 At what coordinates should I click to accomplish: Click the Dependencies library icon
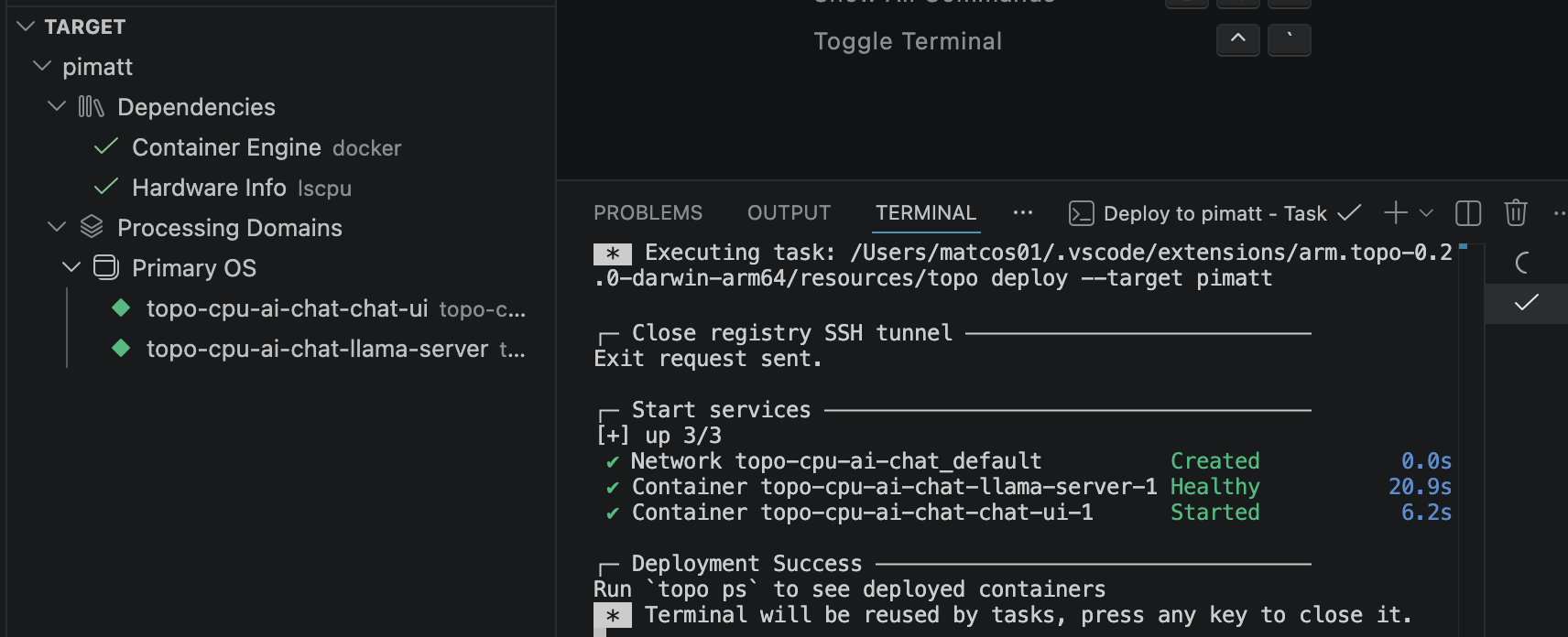(x=91, y=107)
